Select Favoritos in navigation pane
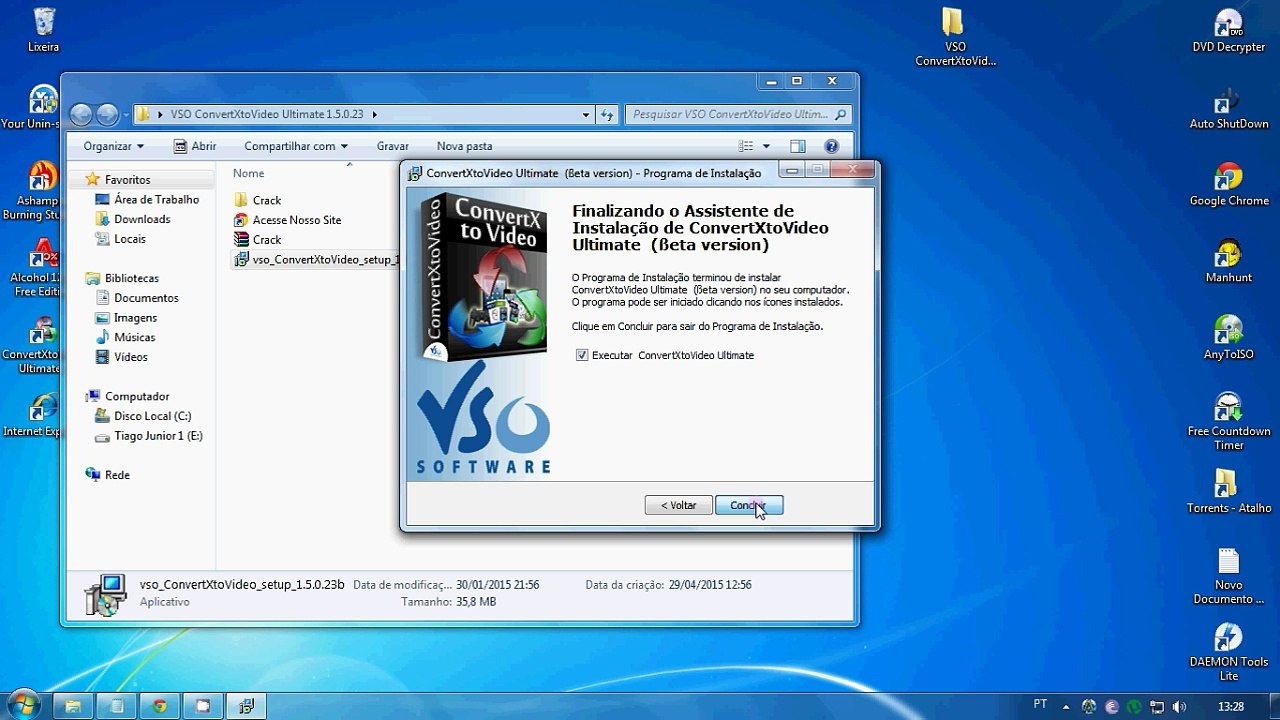 click(127, 179)
